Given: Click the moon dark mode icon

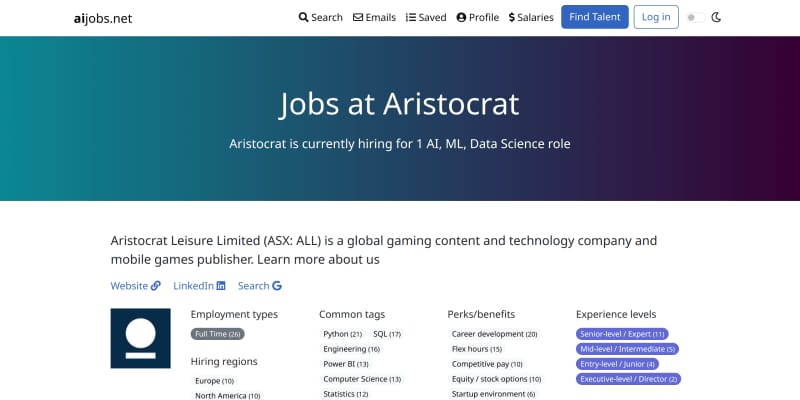Looking at the screenshot, I should 716,17.
